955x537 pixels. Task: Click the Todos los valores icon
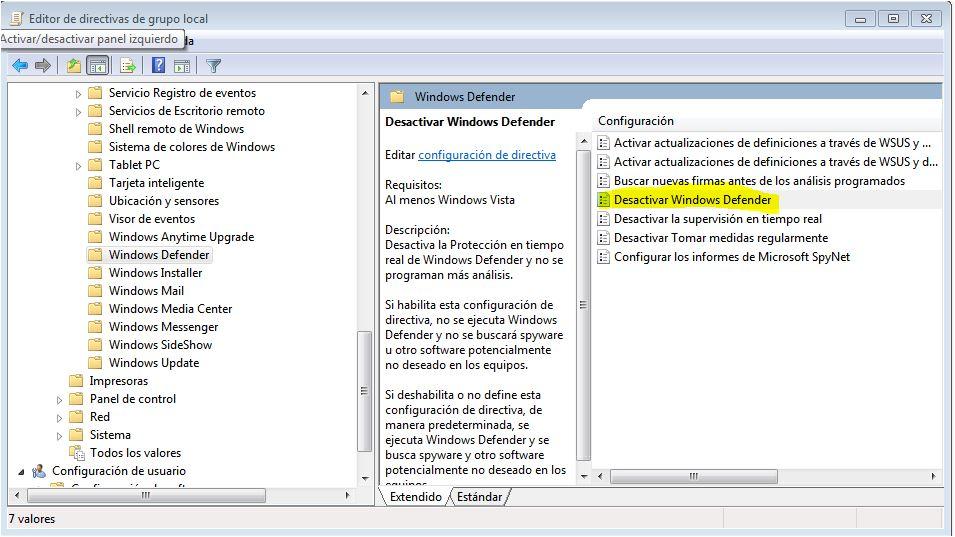pos(77,453)
